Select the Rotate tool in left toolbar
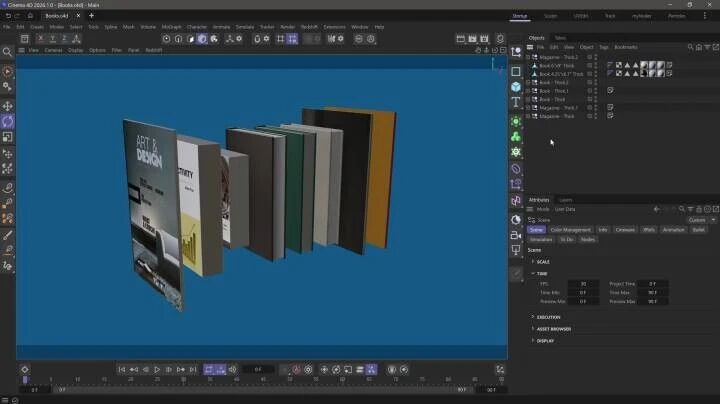 tap(8, 121)
